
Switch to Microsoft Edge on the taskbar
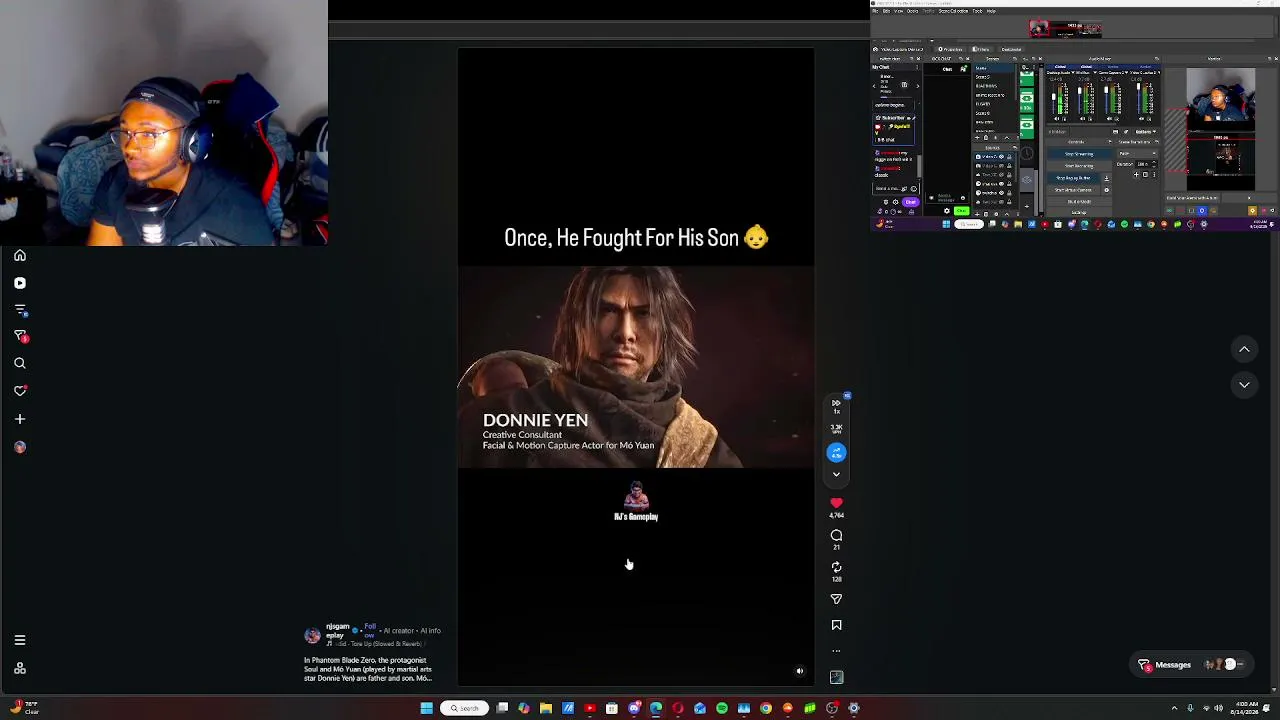click(656, 708)
